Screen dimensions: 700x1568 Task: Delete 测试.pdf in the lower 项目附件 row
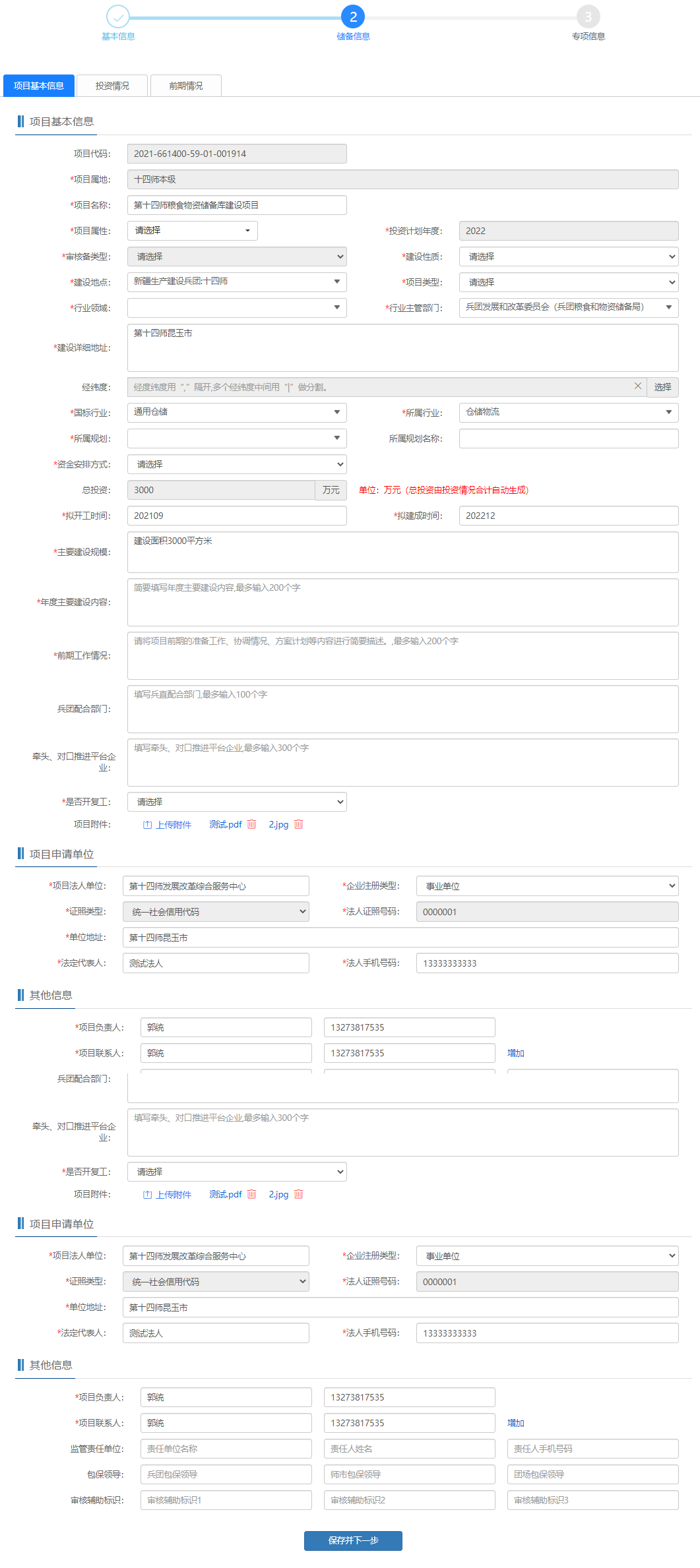point(251,1194)
